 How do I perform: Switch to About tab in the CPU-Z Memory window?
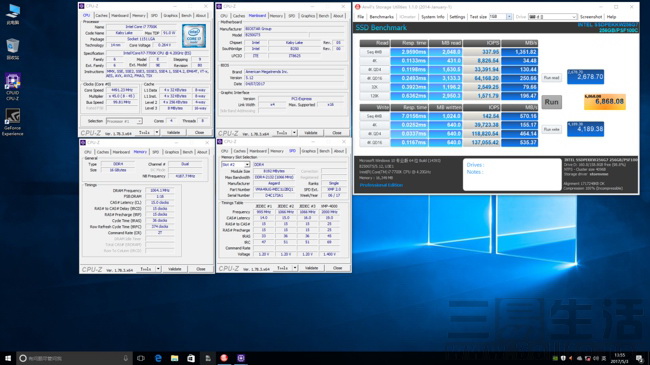coord(202,152)
